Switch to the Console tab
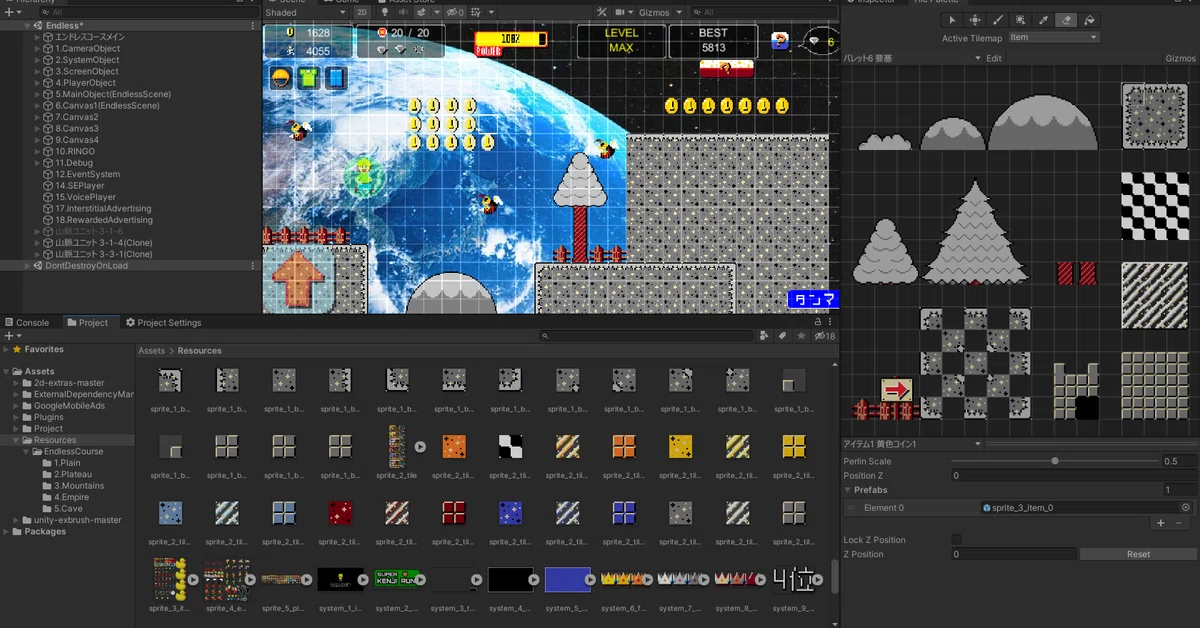The image size is (1200, 628). (27, 323)
